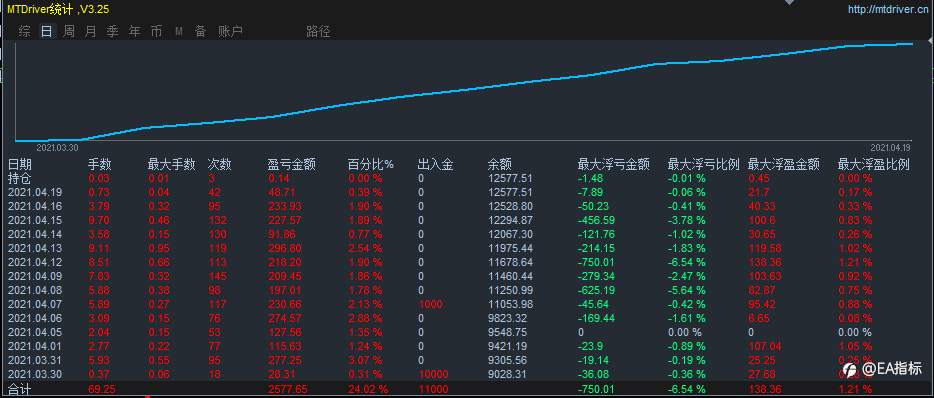The height and width of the screenshot is (398, 934).
Task: Select the 日 daily tab
Action: (47, 32)
